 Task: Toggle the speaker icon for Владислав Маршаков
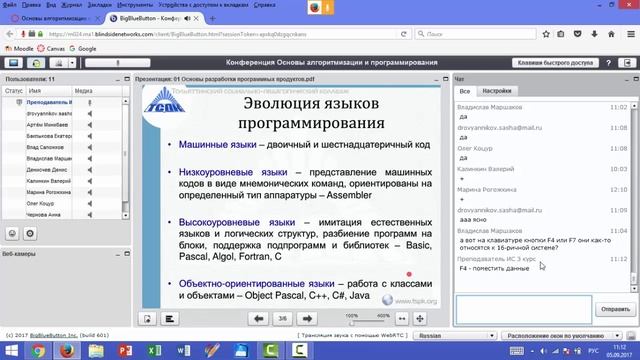[90, 158]
